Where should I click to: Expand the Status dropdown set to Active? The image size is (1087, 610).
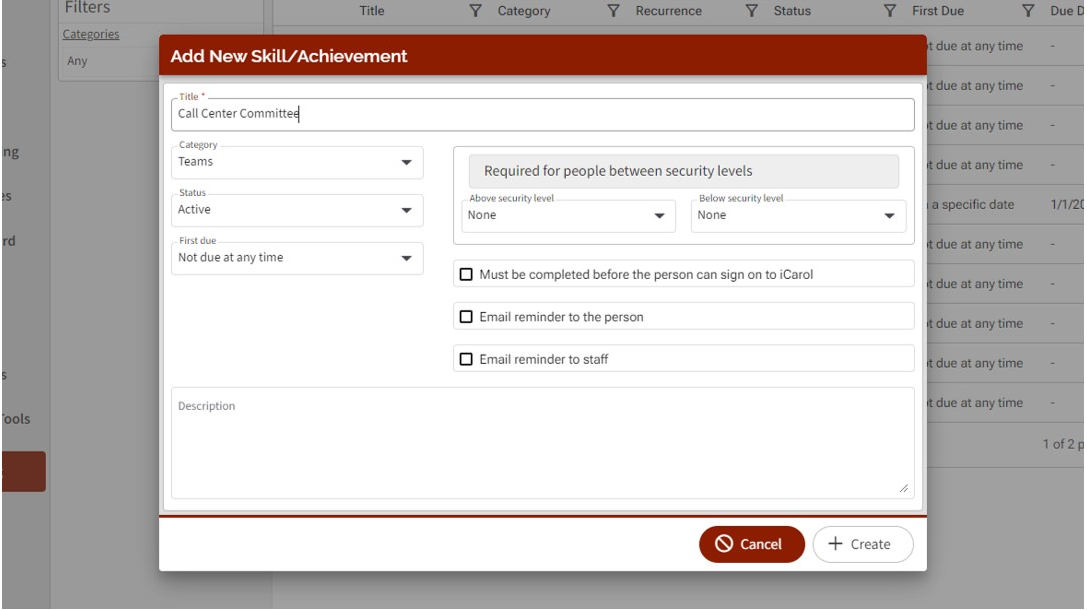pyautogui.click(x=297, y=210)
